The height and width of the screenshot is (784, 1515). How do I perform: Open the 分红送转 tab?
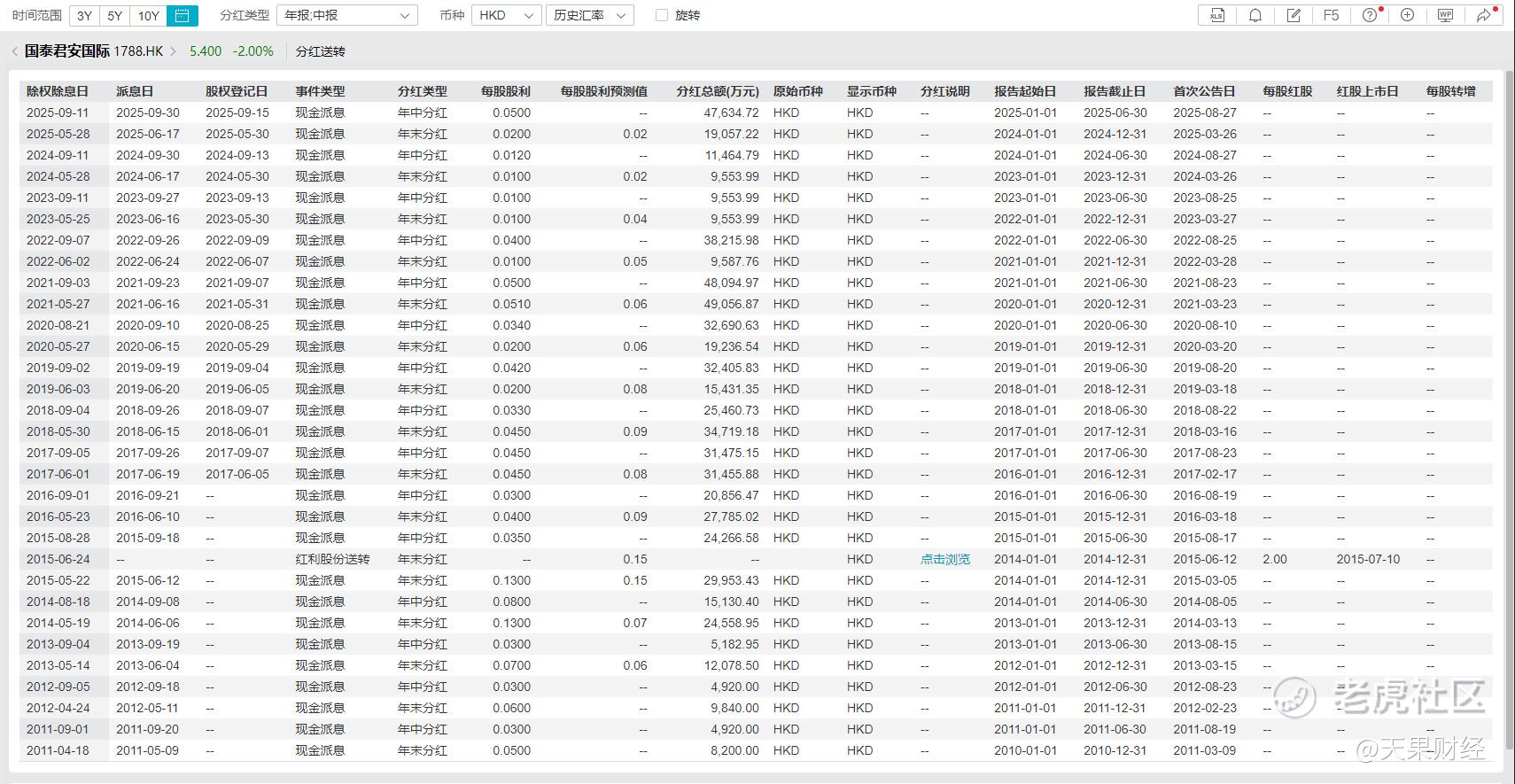(x=321, y=51)
